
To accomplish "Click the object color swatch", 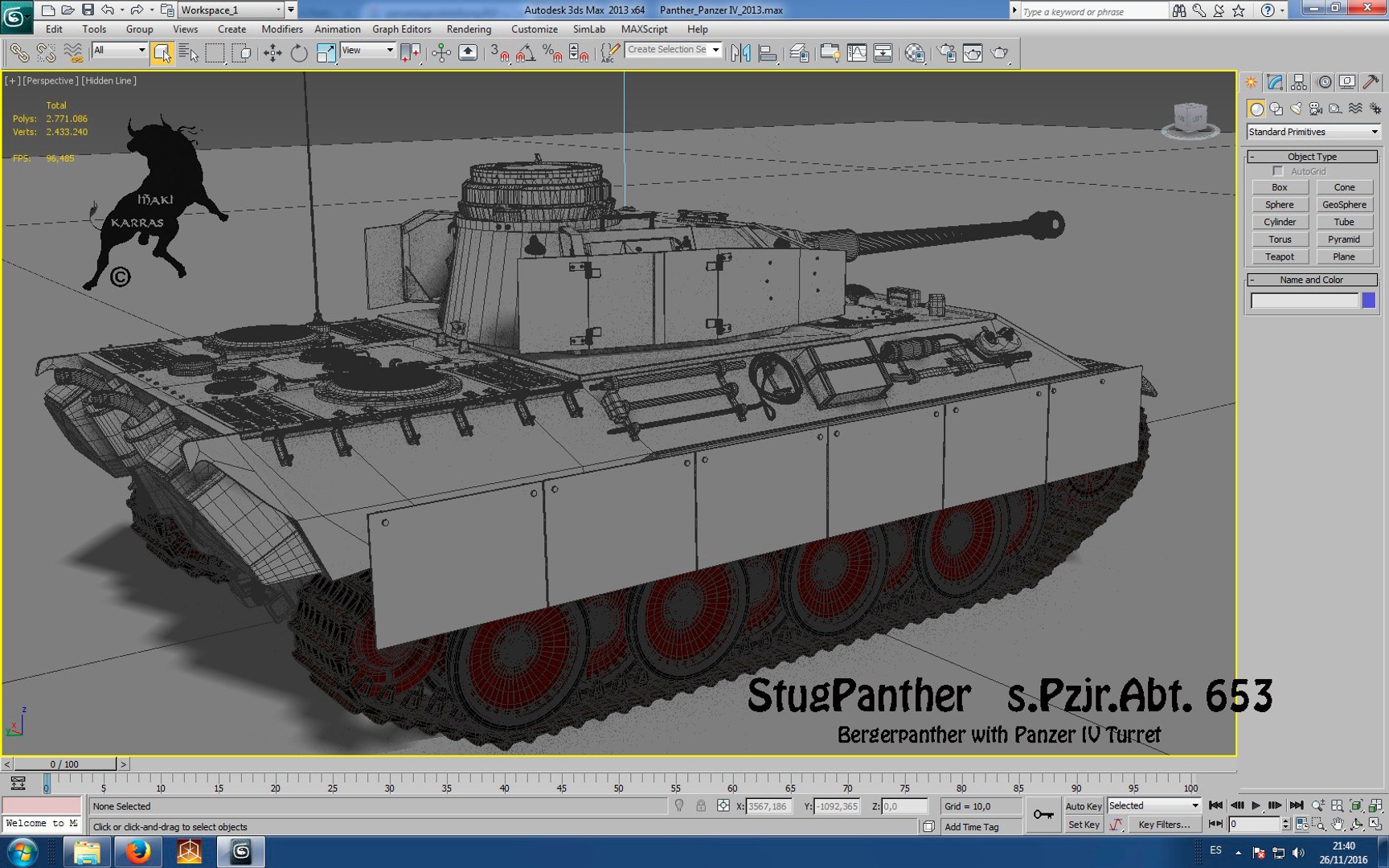I will coord(1368,301).
